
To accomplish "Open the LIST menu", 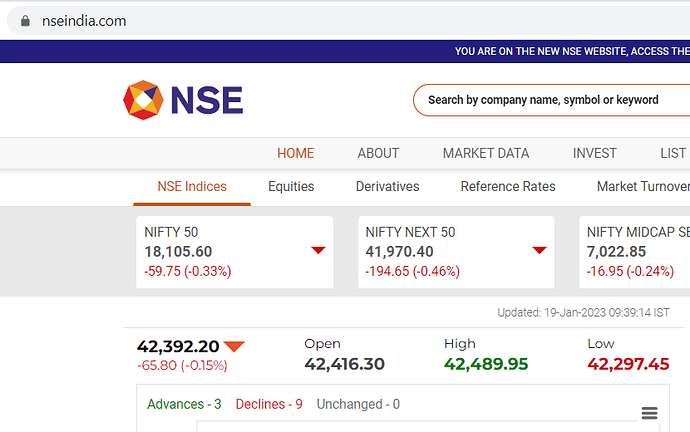I will tap(673, 153).
